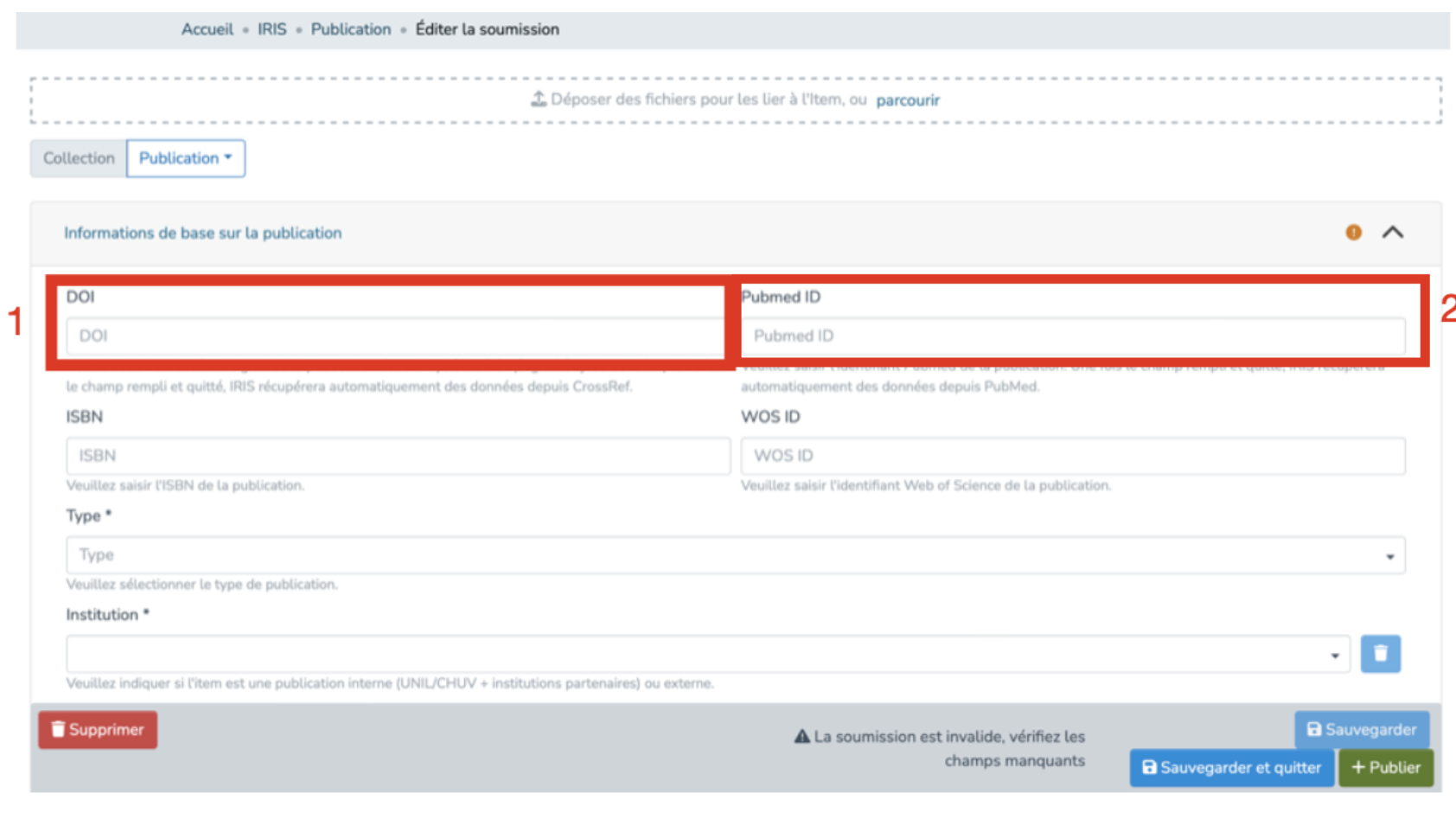Click the ISBN input field
Screen dimensions: 1456x813
[398, 456]
